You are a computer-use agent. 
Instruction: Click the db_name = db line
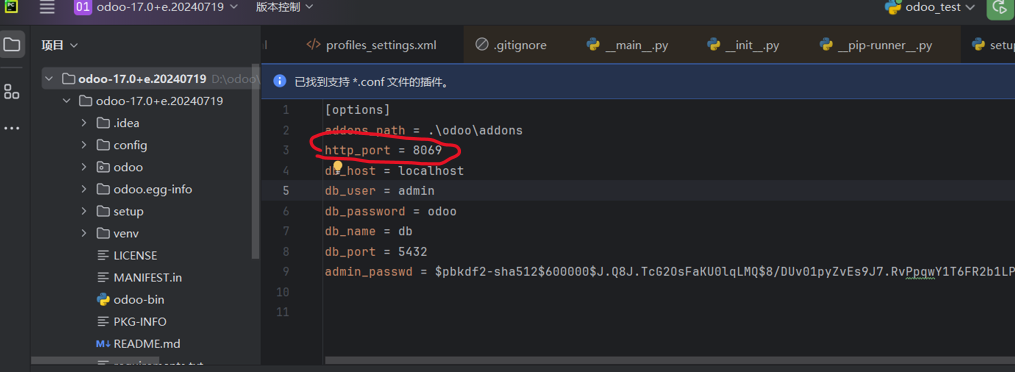(368, 232)
